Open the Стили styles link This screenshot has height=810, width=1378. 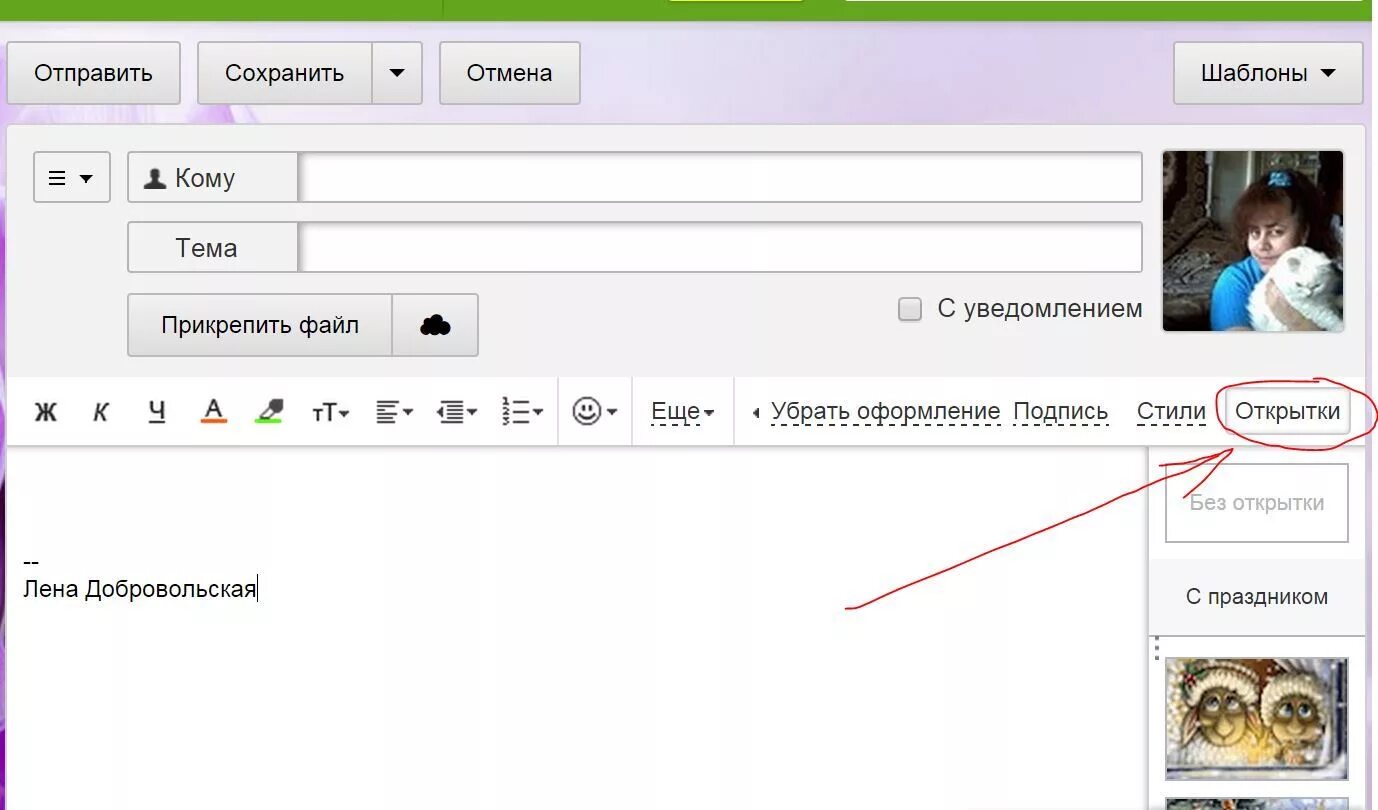click(1171, 411)
